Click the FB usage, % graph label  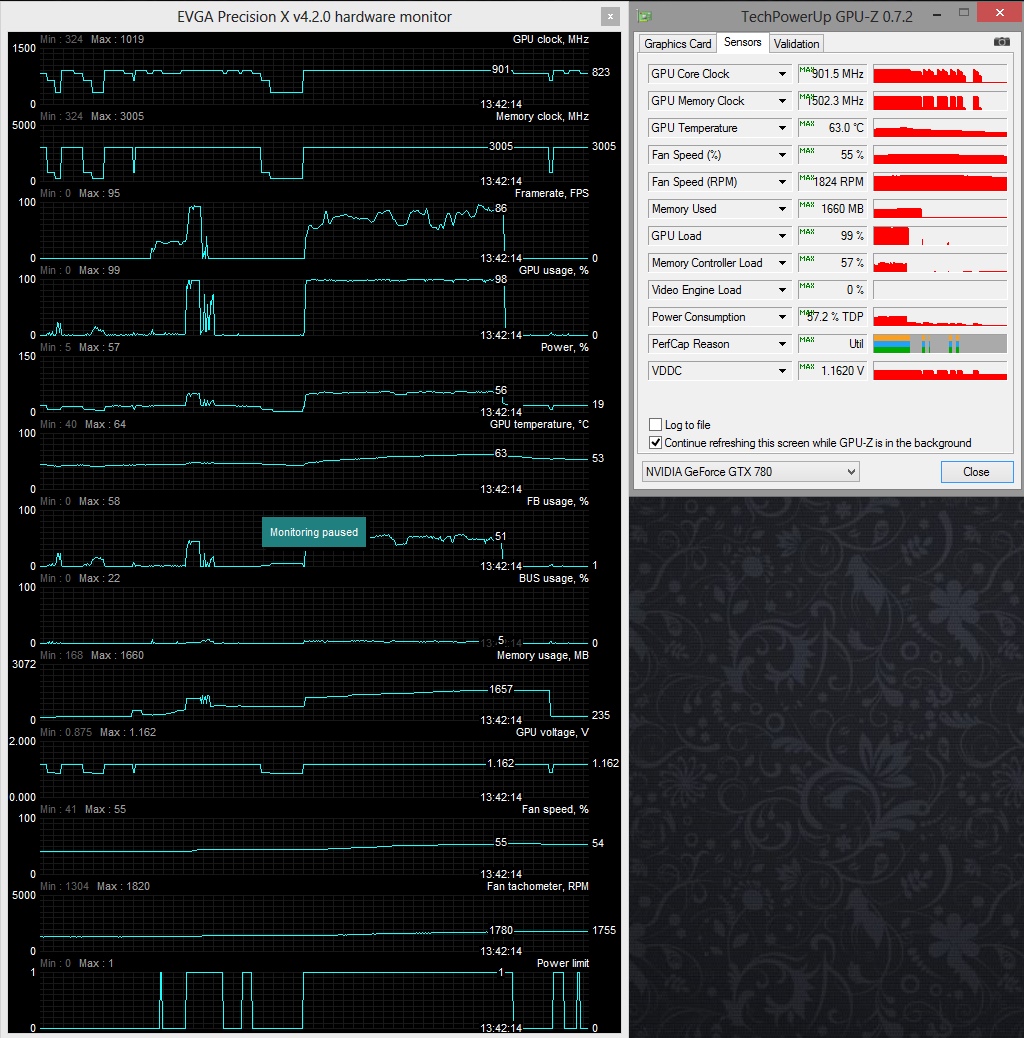[557, 501]
